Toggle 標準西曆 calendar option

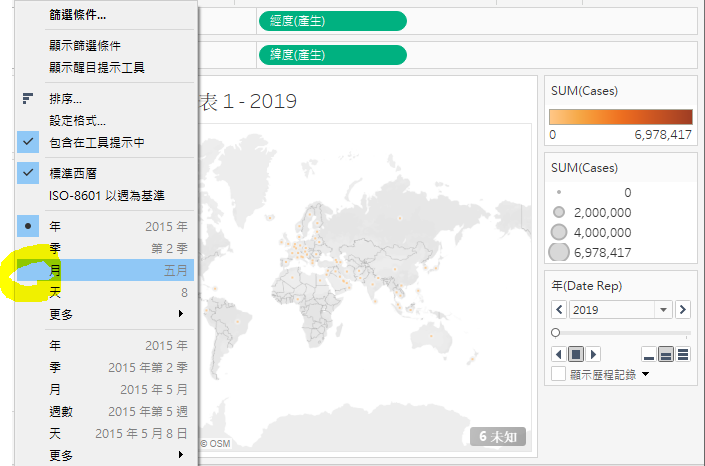point(106,174)
